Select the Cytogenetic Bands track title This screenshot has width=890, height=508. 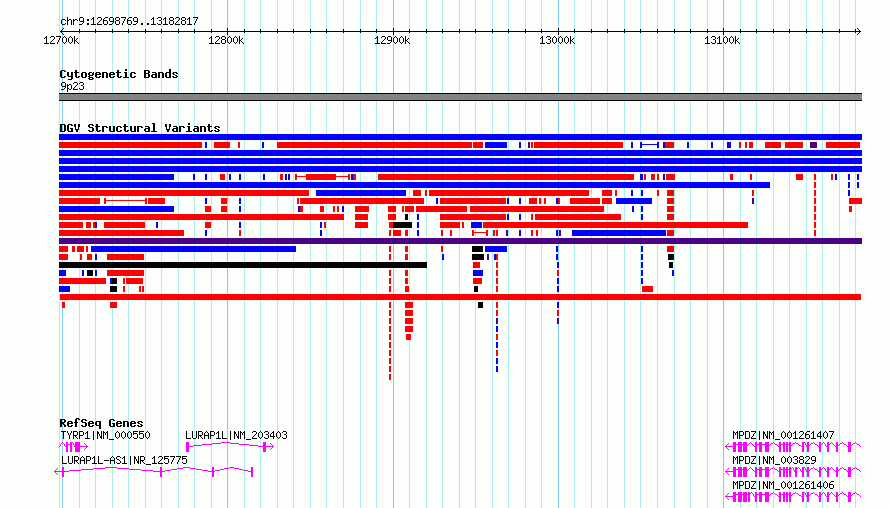[x=119, y=74]
